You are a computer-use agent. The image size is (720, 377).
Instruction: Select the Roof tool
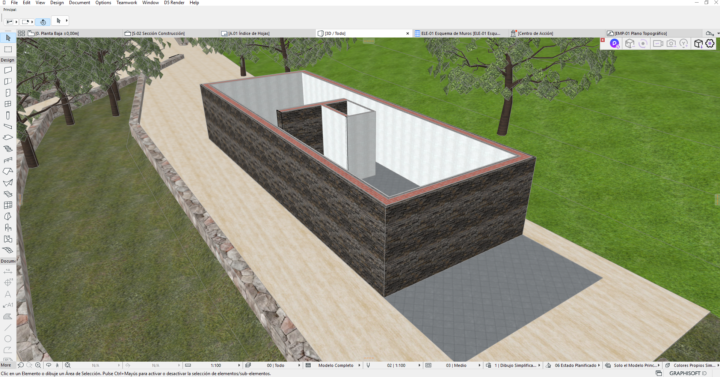pyautogui.click(x=8, y=171)
